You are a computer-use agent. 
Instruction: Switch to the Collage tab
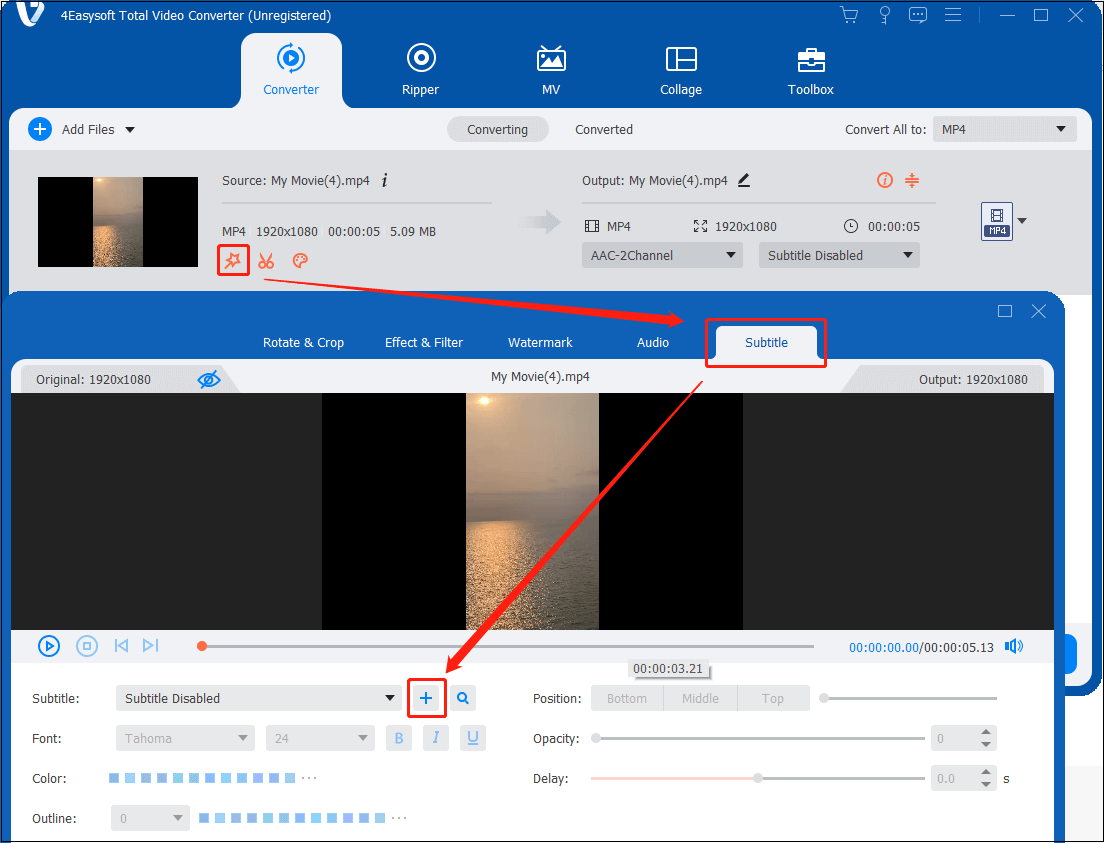tap(681, 70)
